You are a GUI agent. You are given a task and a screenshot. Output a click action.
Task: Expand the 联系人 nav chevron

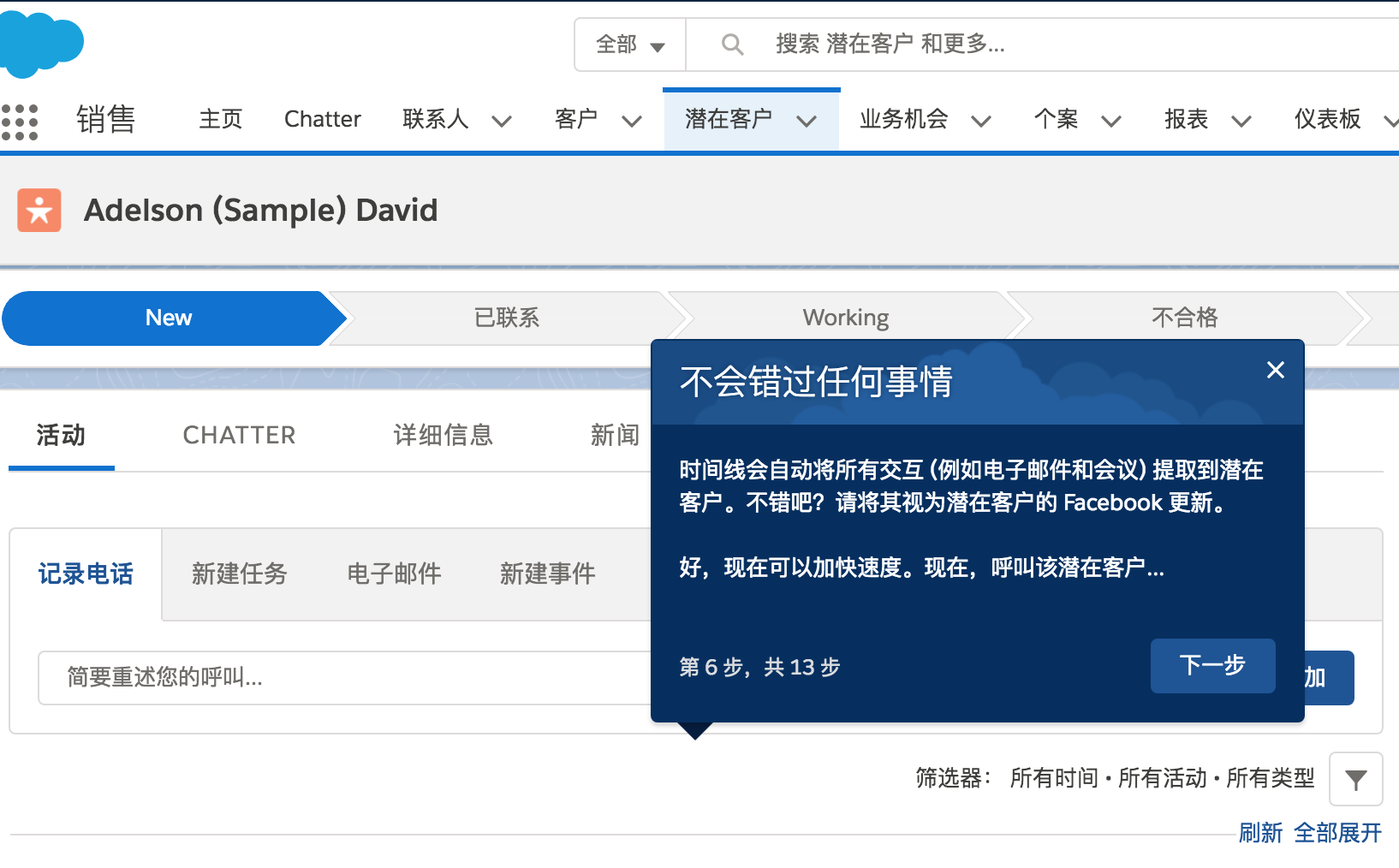coord(502,121)
